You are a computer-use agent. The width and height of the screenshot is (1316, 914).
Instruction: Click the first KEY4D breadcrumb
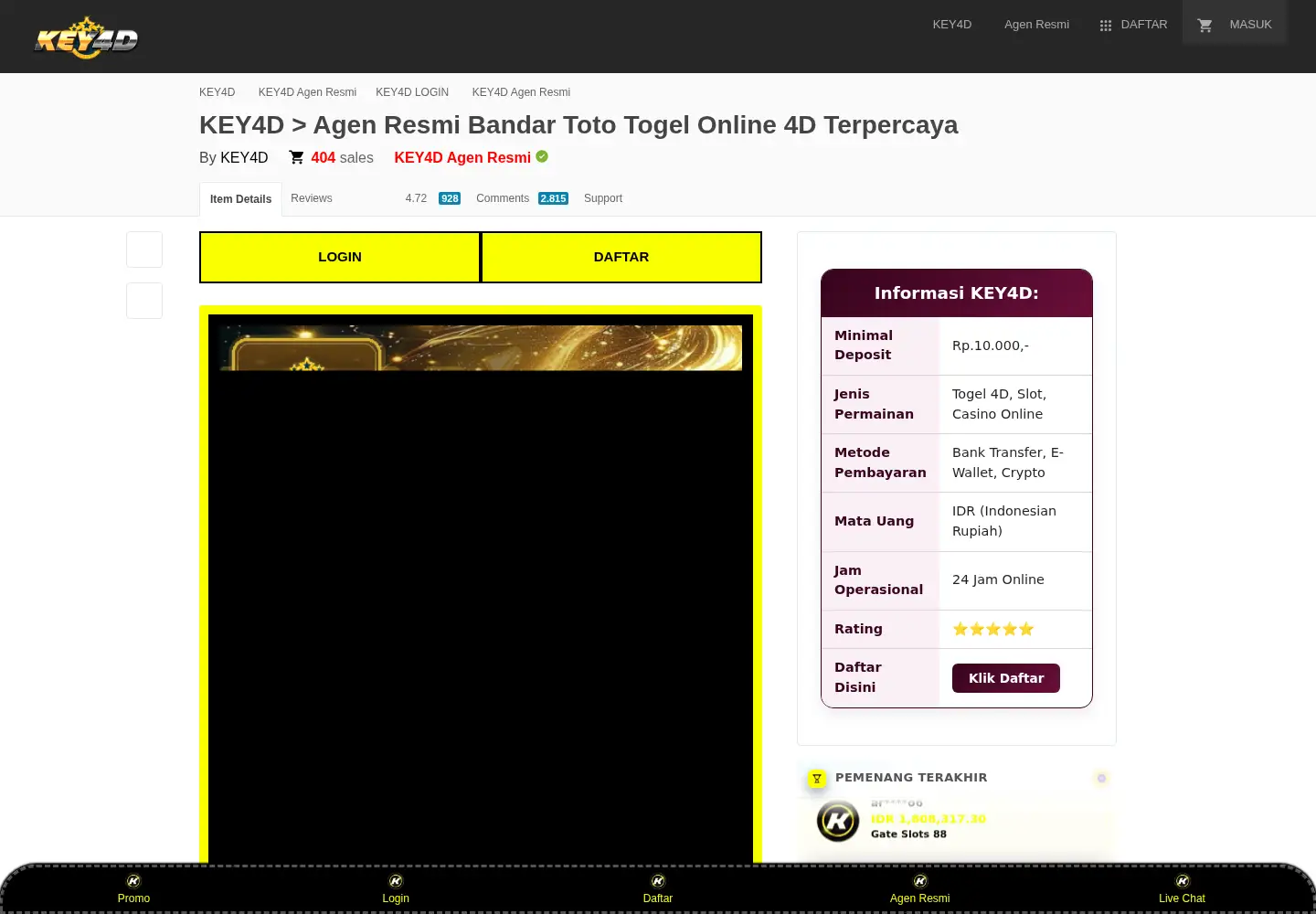pos(217,92)
